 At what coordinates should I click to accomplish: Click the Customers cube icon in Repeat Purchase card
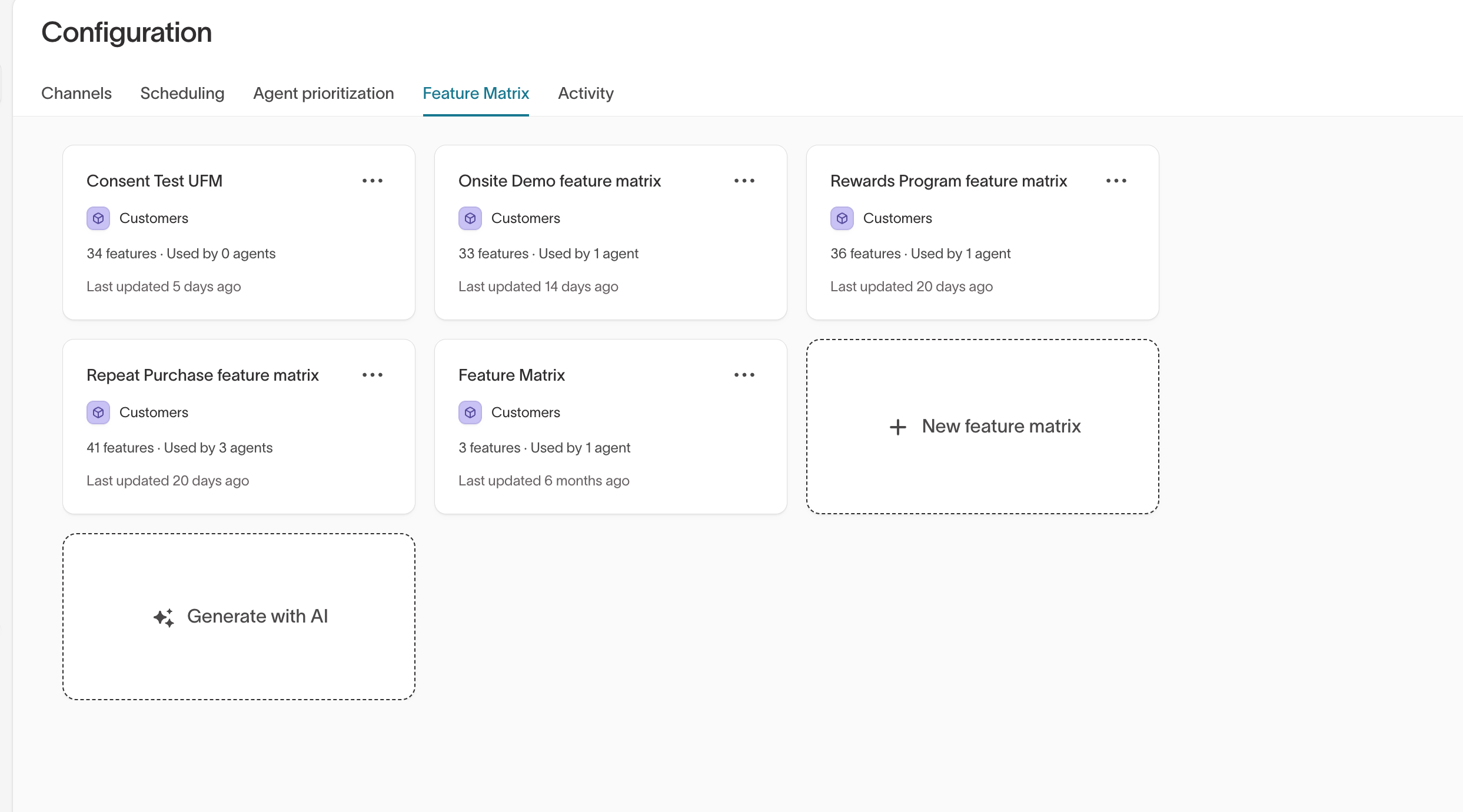[x=98, y=412]
